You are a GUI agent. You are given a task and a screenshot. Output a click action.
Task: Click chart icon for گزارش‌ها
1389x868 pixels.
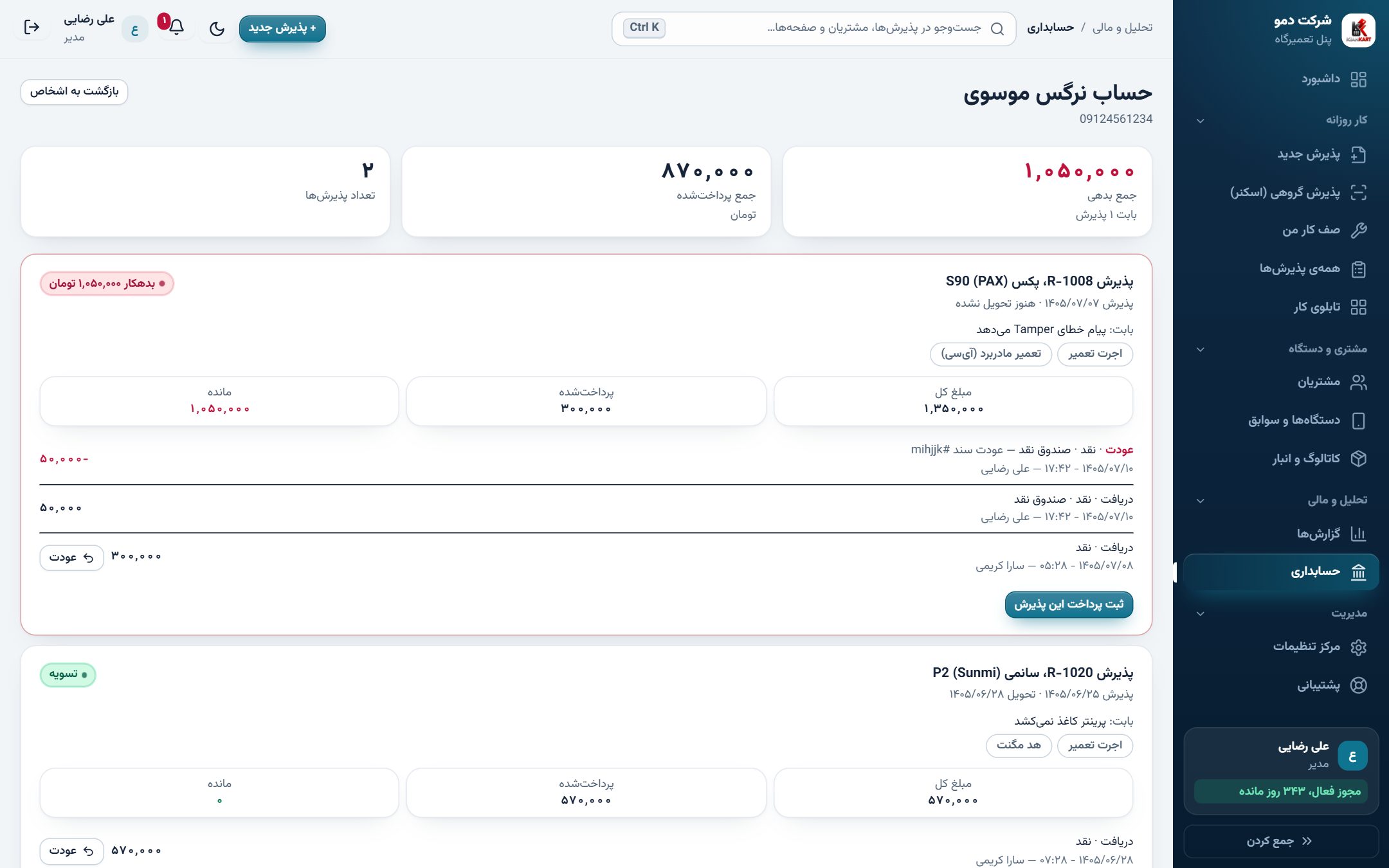point(1358,534)
